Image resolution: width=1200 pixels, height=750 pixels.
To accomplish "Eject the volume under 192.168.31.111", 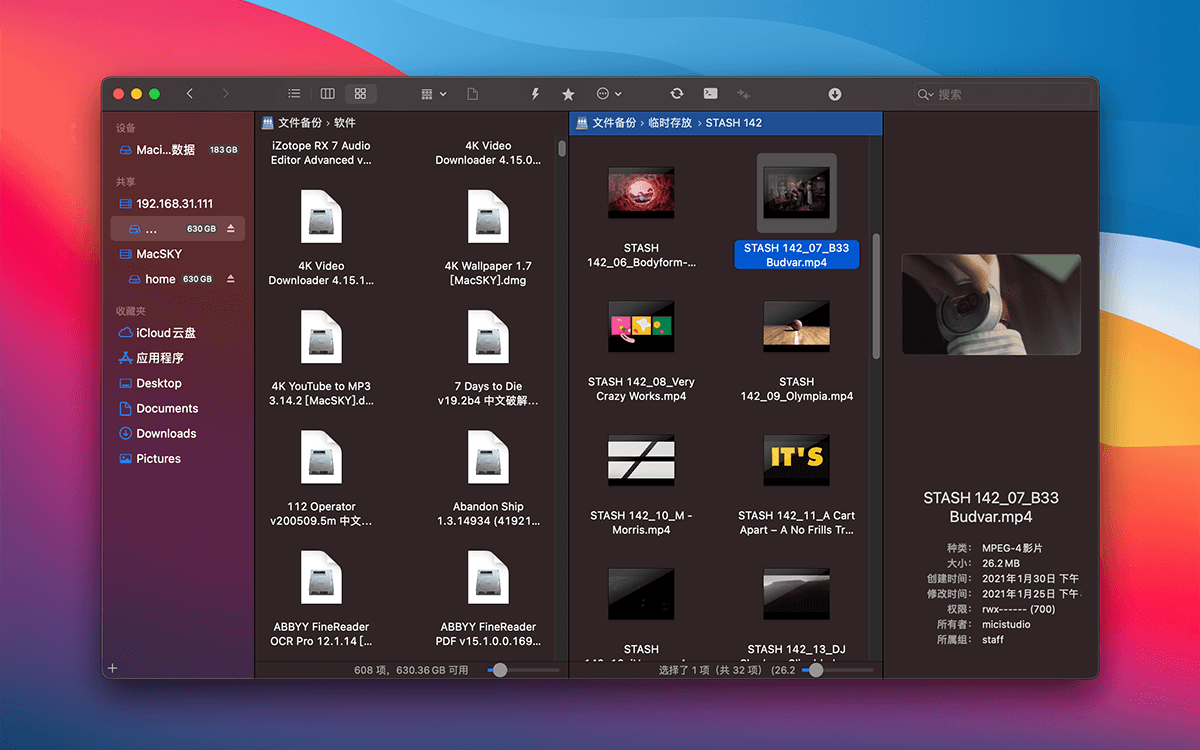I will (x=231, y=229).
